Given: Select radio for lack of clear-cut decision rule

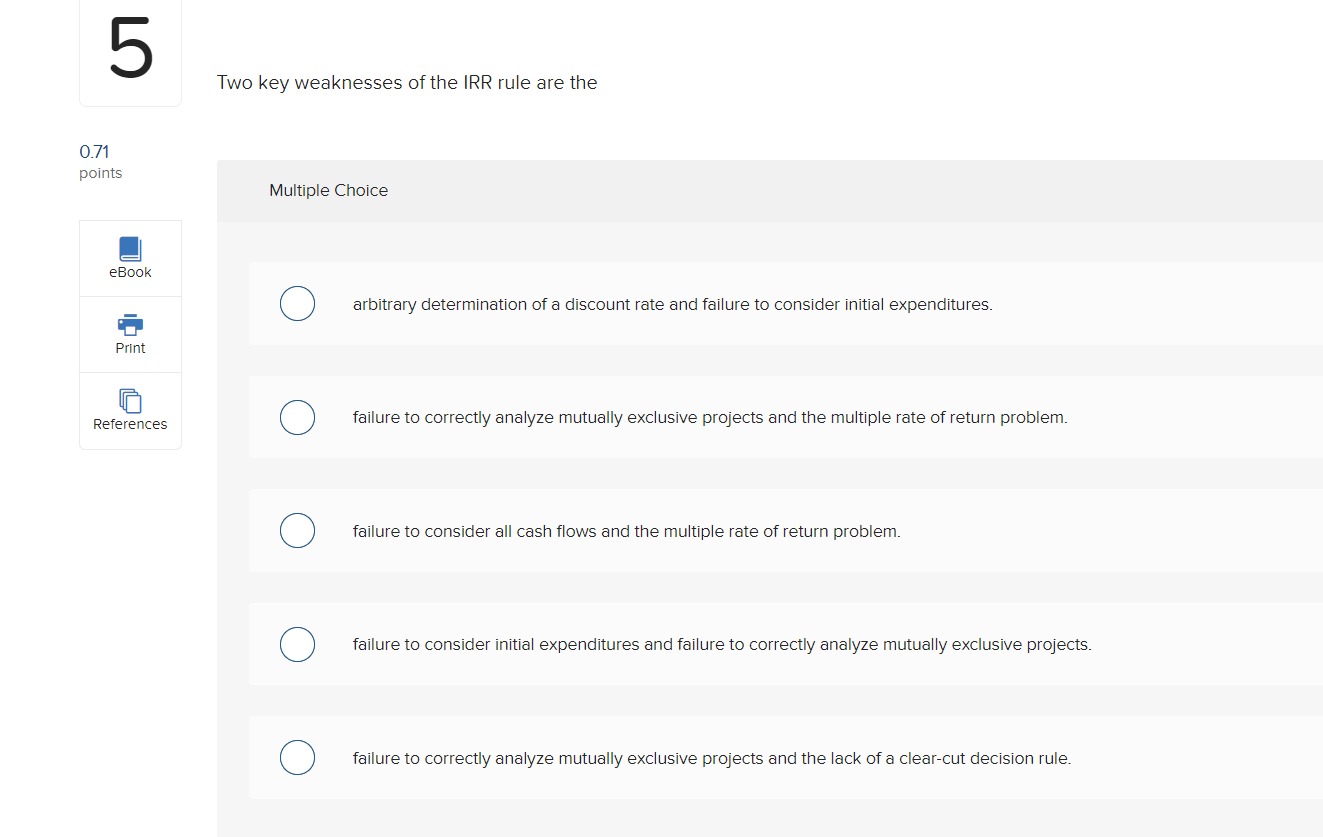Looking at the screenshot, I should (297, 758).
